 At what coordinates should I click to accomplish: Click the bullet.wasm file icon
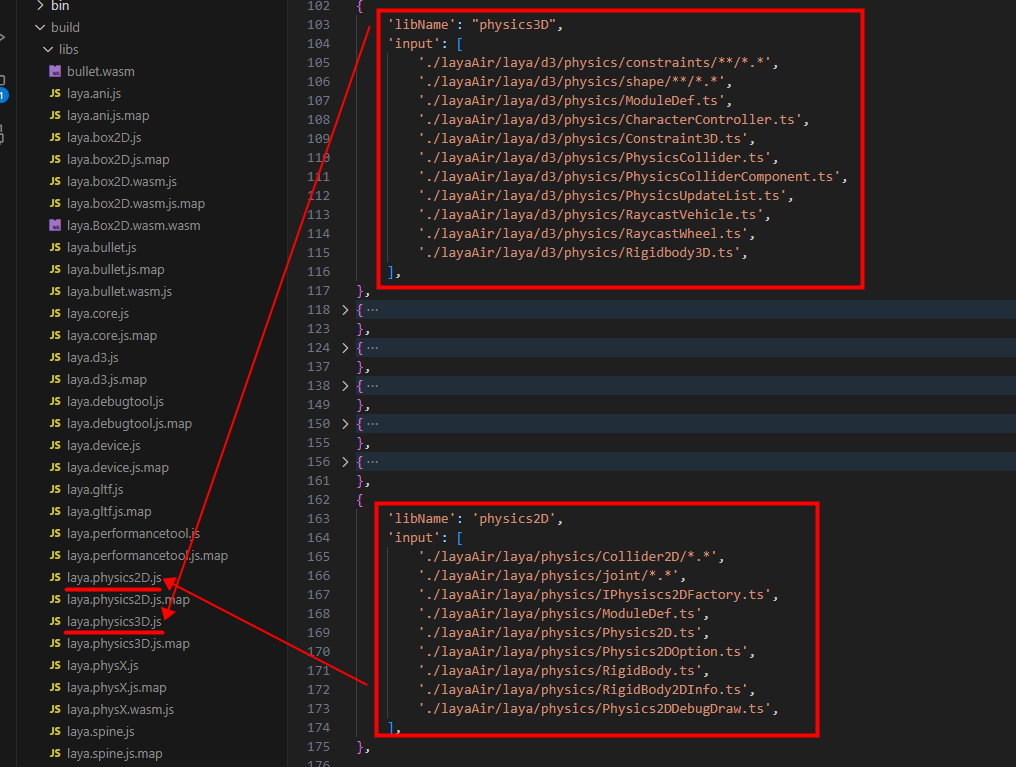(x=55, y=72)
